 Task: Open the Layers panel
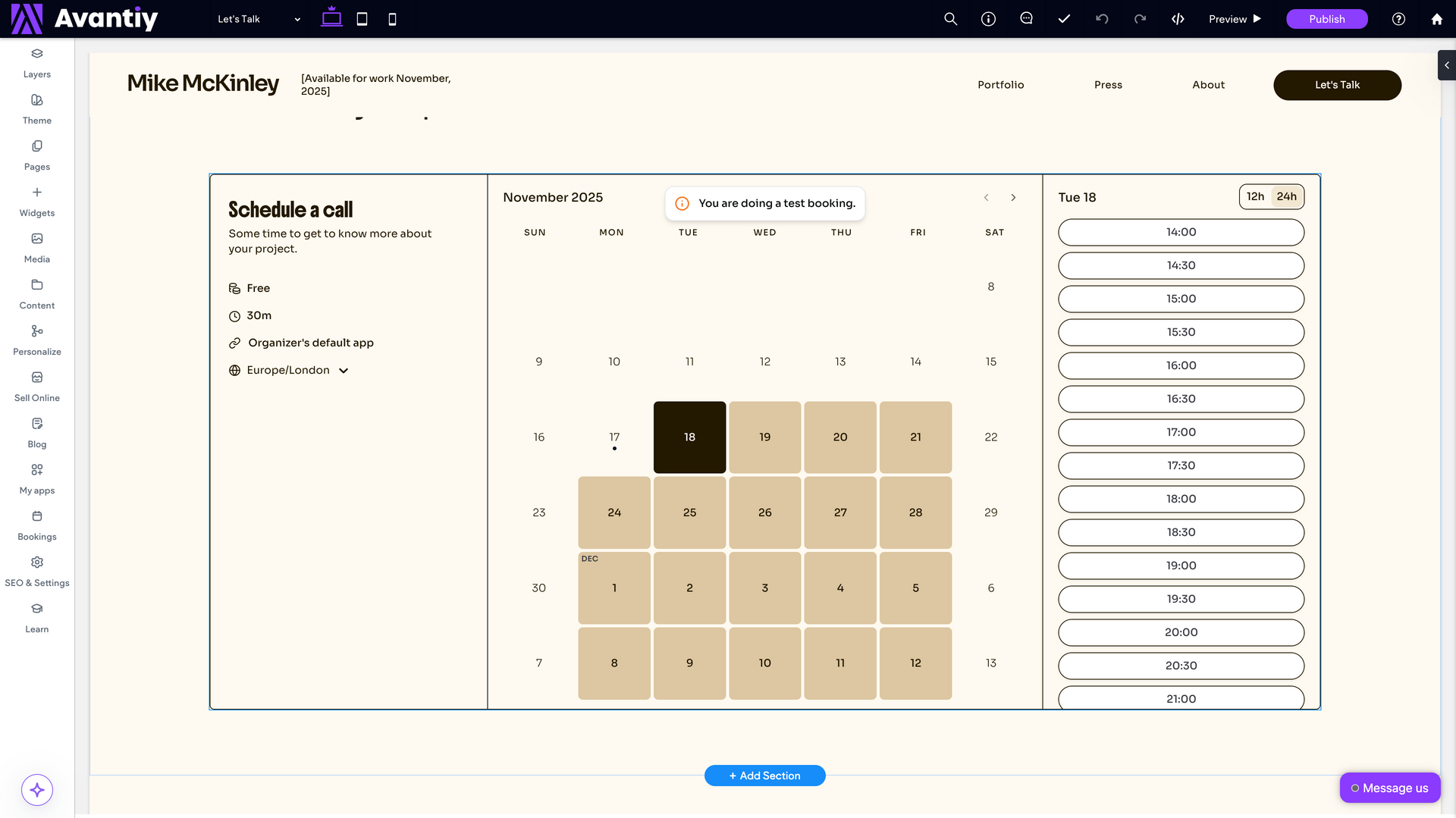point(36,62)
